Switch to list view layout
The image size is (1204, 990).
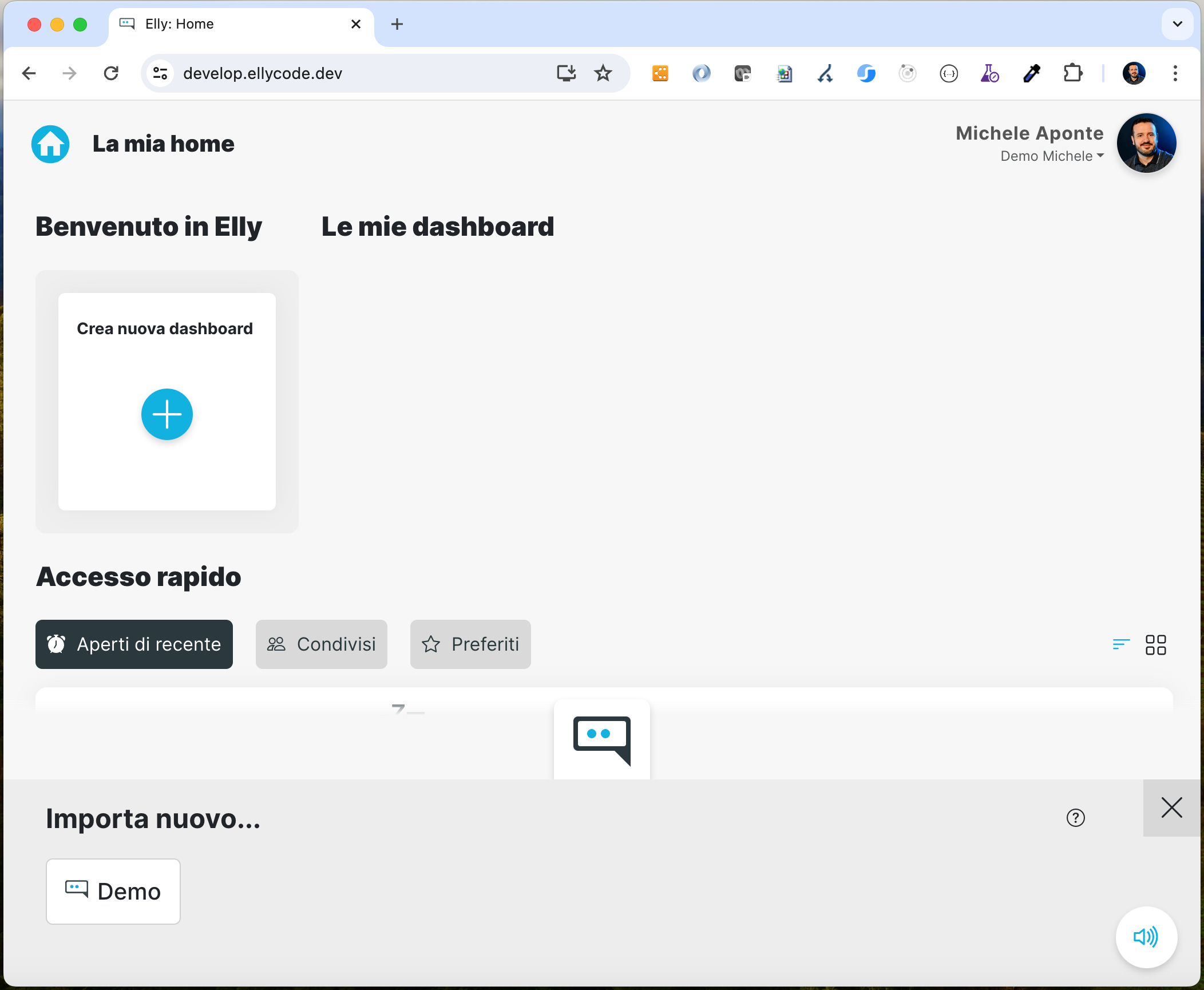coord(1121,644)
